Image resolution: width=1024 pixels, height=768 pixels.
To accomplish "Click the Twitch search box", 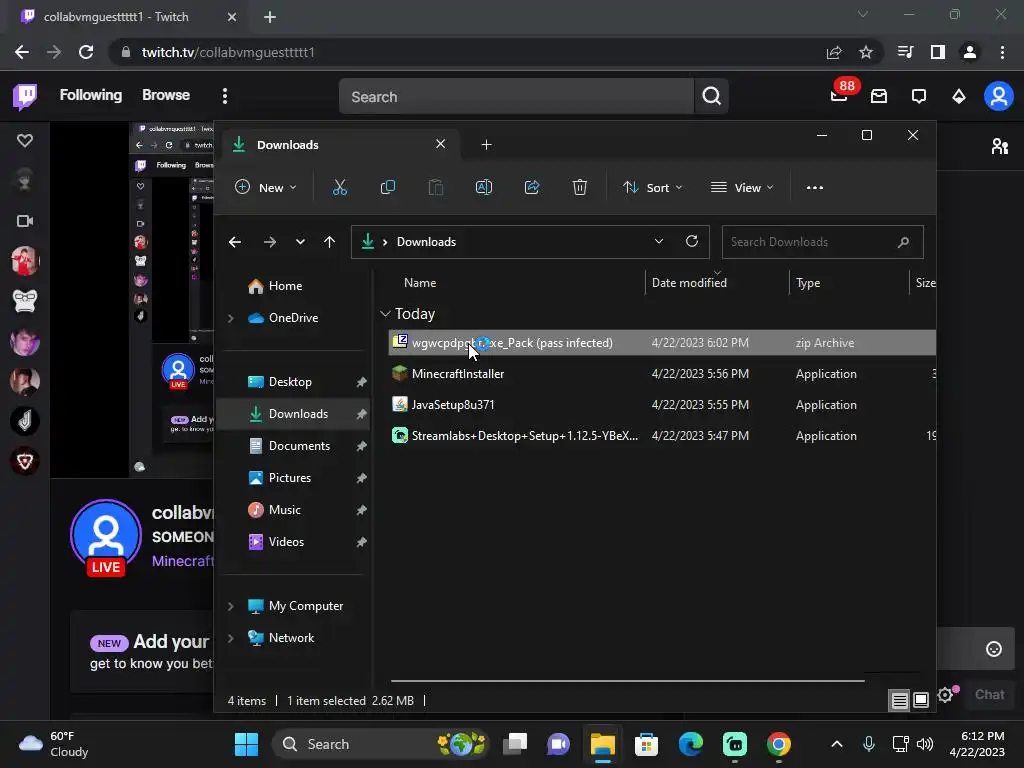I will click(516, 97).
